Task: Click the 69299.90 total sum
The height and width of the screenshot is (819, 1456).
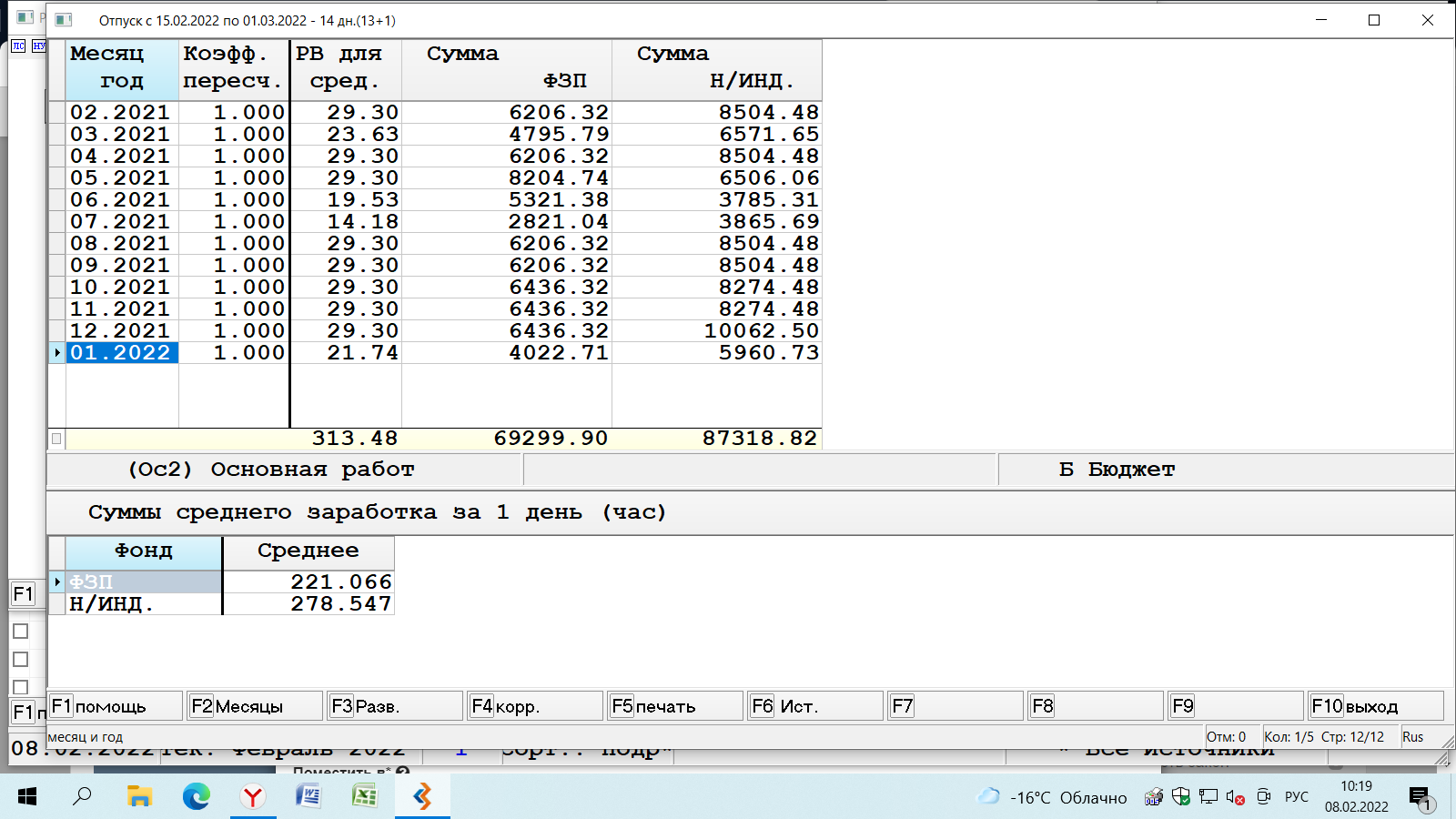Action: tap(551, 439)
